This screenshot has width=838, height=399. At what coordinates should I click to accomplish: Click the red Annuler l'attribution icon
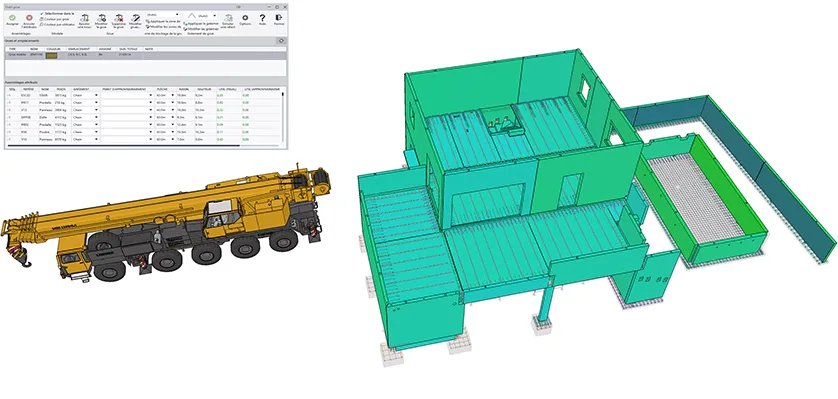29,18
